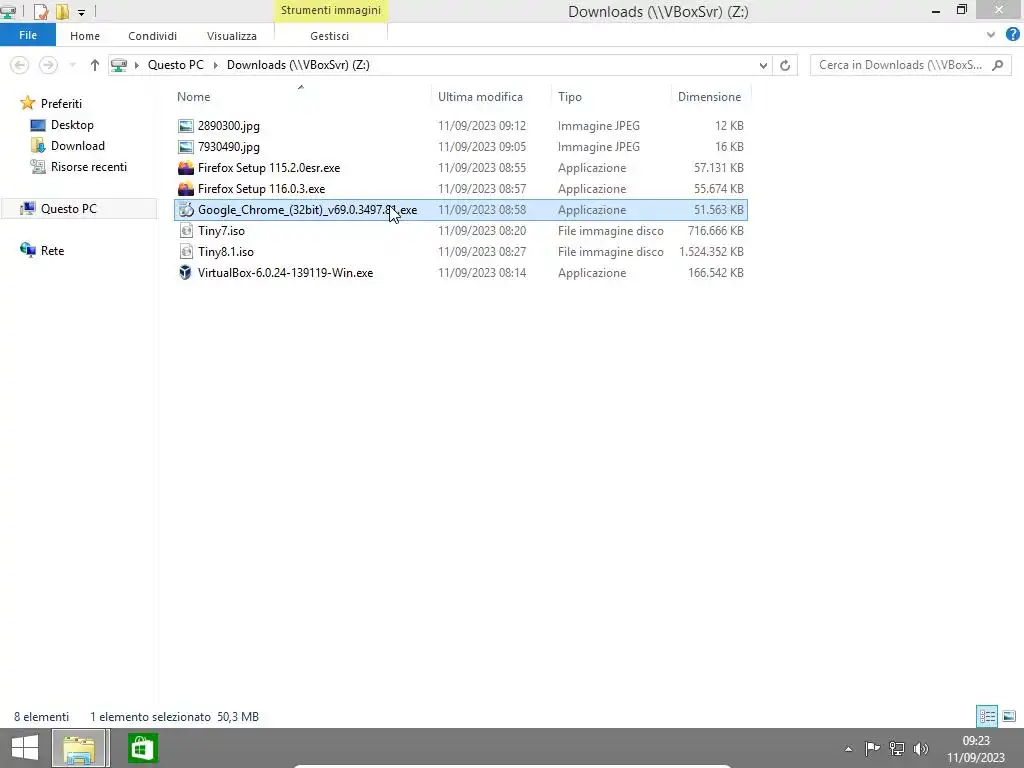Click the Forward navigation arrow
The width and height of the screenshot is (1024, 768).
48,65
